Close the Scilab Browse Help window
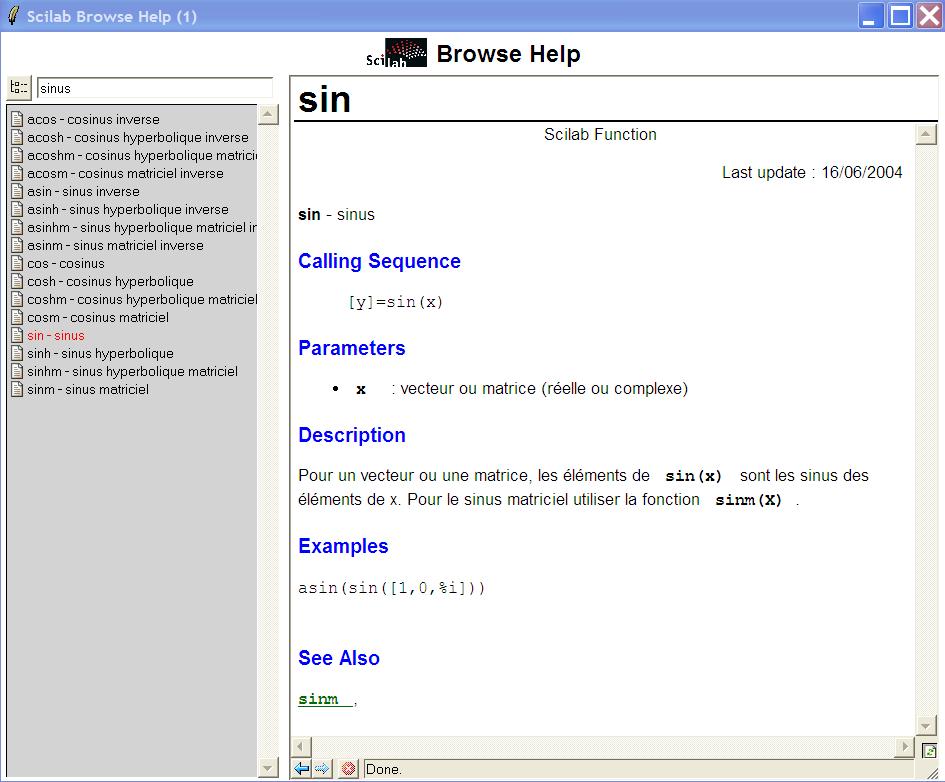Image resolution: width=945 pixels, height=782 pixels. tap(929, 16)
